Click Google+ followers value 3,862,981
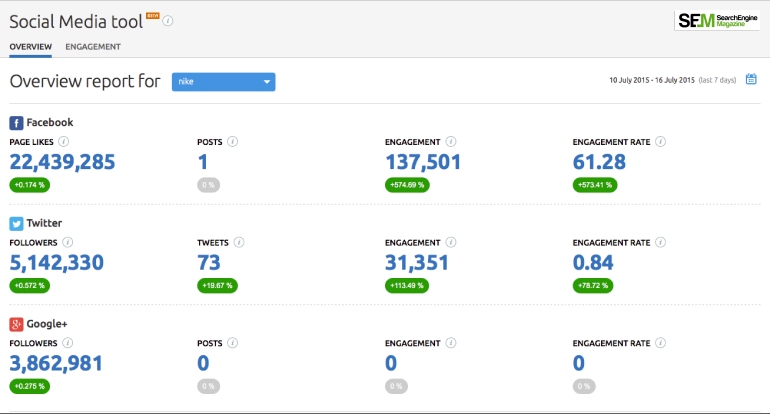 coord(56,363)
